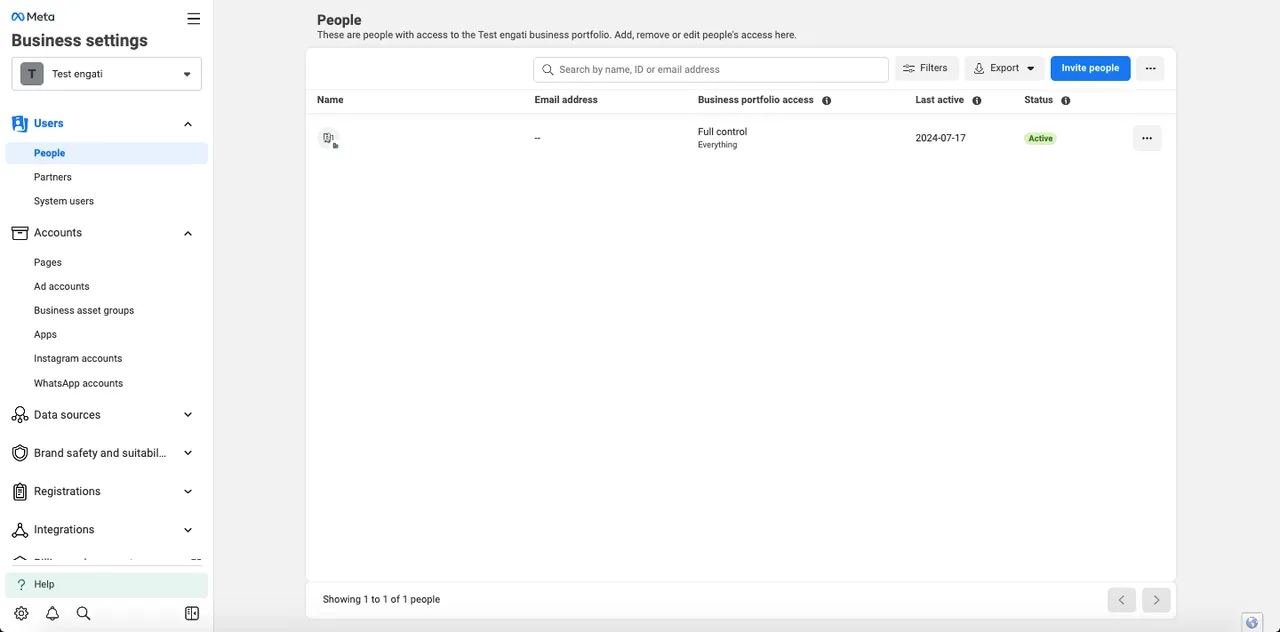The image size is (1280, 632).
Task: Open the info tooltip beside Business portfolio access
Action: tap(826, 100)
